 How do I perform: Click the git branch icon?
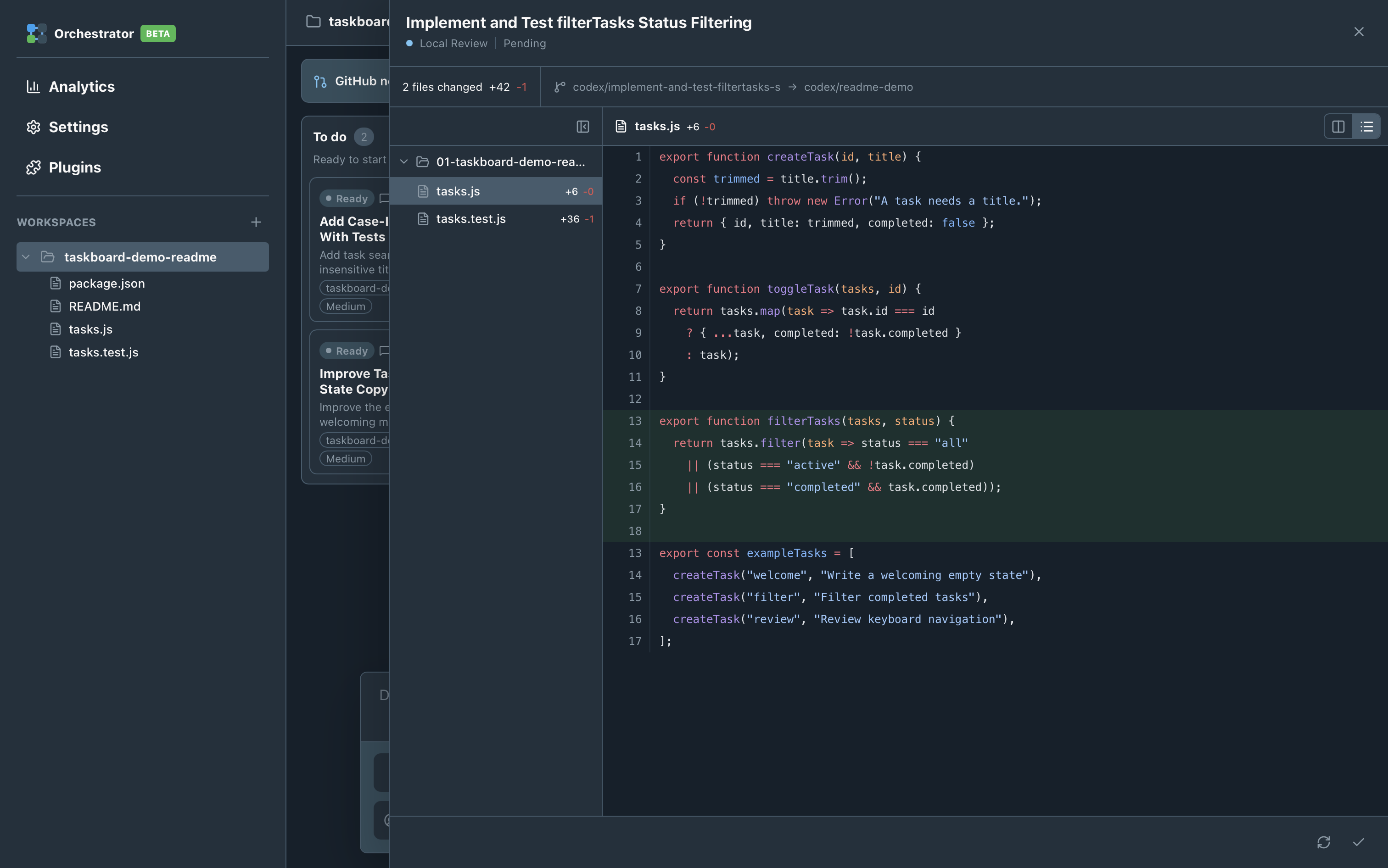tap(560, 87)
